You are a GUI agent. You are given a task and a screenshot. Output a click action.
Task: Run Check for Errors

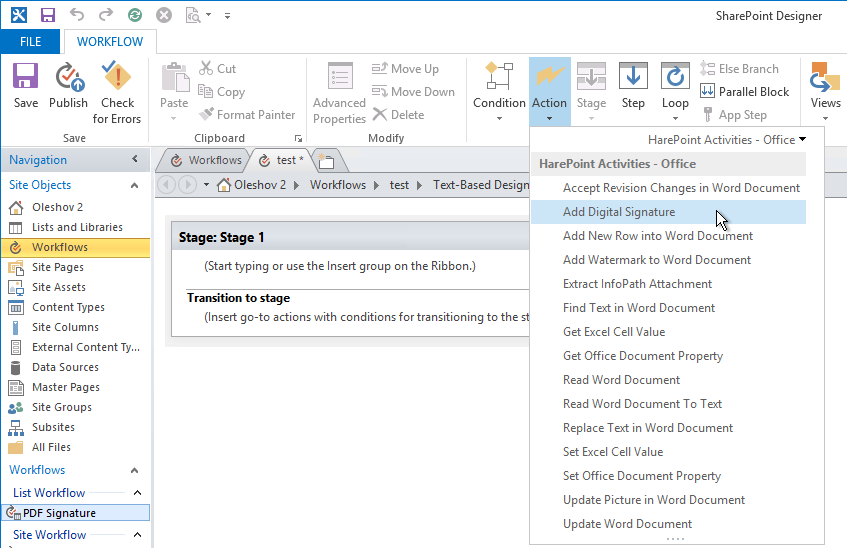click(x=117, y=93)
